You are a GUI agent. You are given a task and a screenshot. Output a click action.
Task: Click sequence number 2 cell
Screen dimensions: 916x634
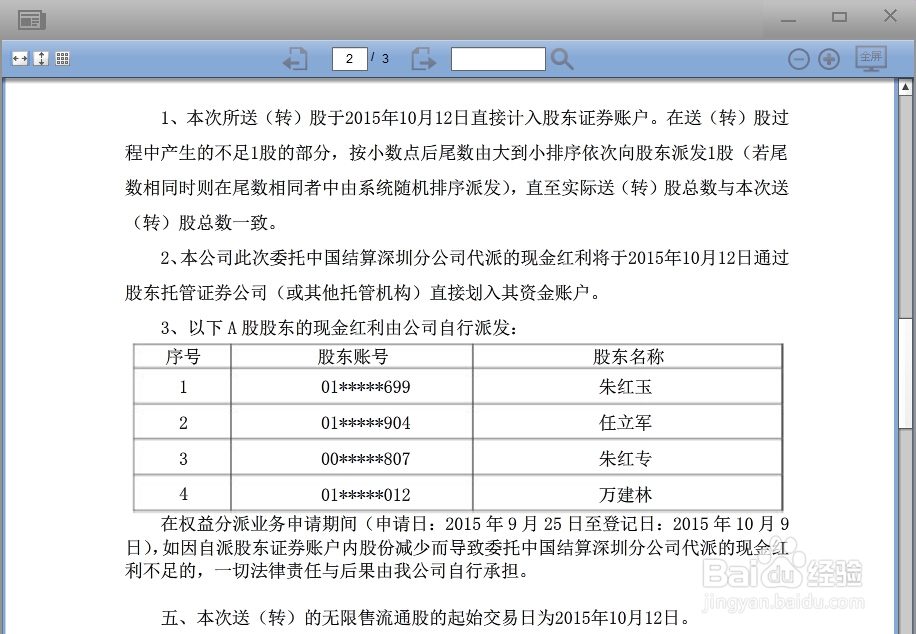pos(183,422)
